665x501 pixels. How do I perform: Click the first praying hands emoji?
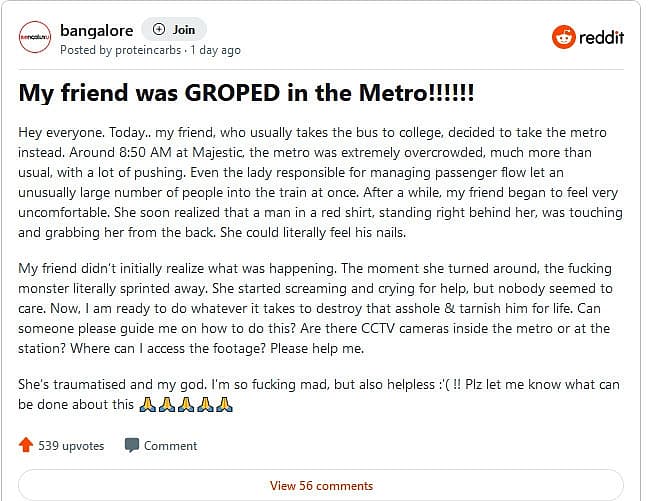(x=148, y=404)
